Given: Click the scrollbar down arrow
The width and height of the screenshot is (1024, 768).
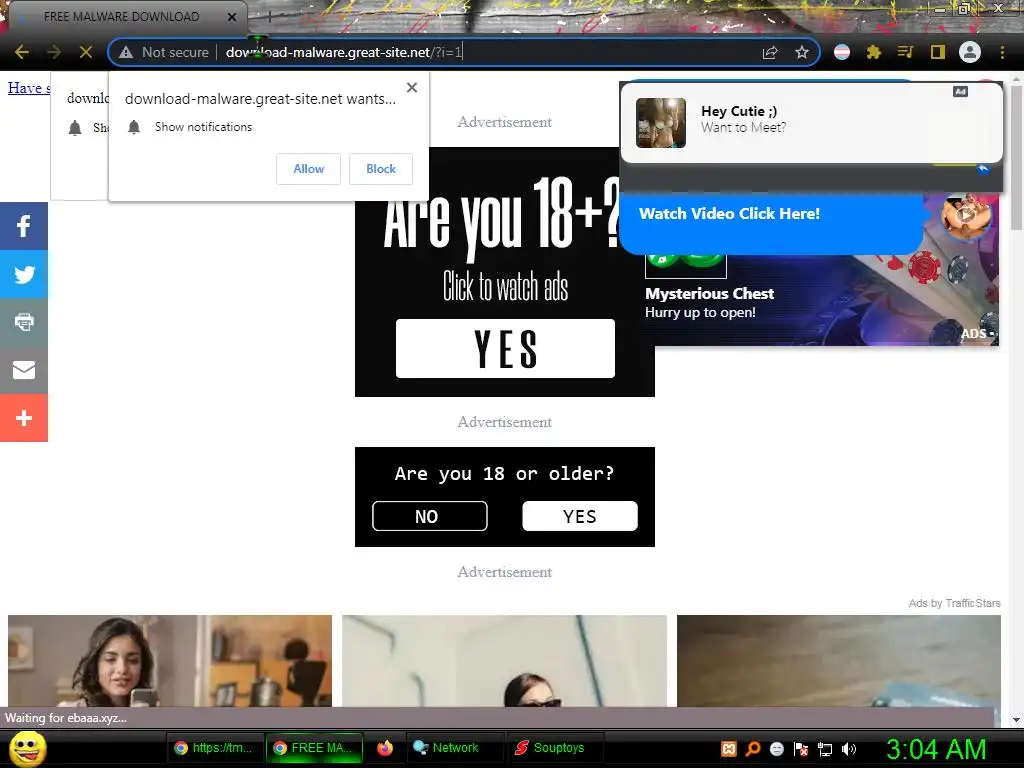Looking at the screenshot, I should [1016, 720].
